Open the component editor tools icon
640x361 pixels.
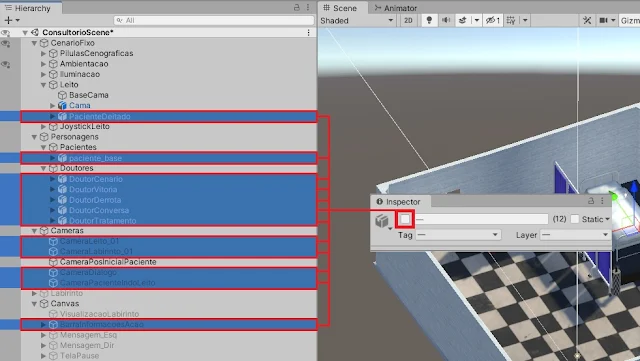coord(587,20)
